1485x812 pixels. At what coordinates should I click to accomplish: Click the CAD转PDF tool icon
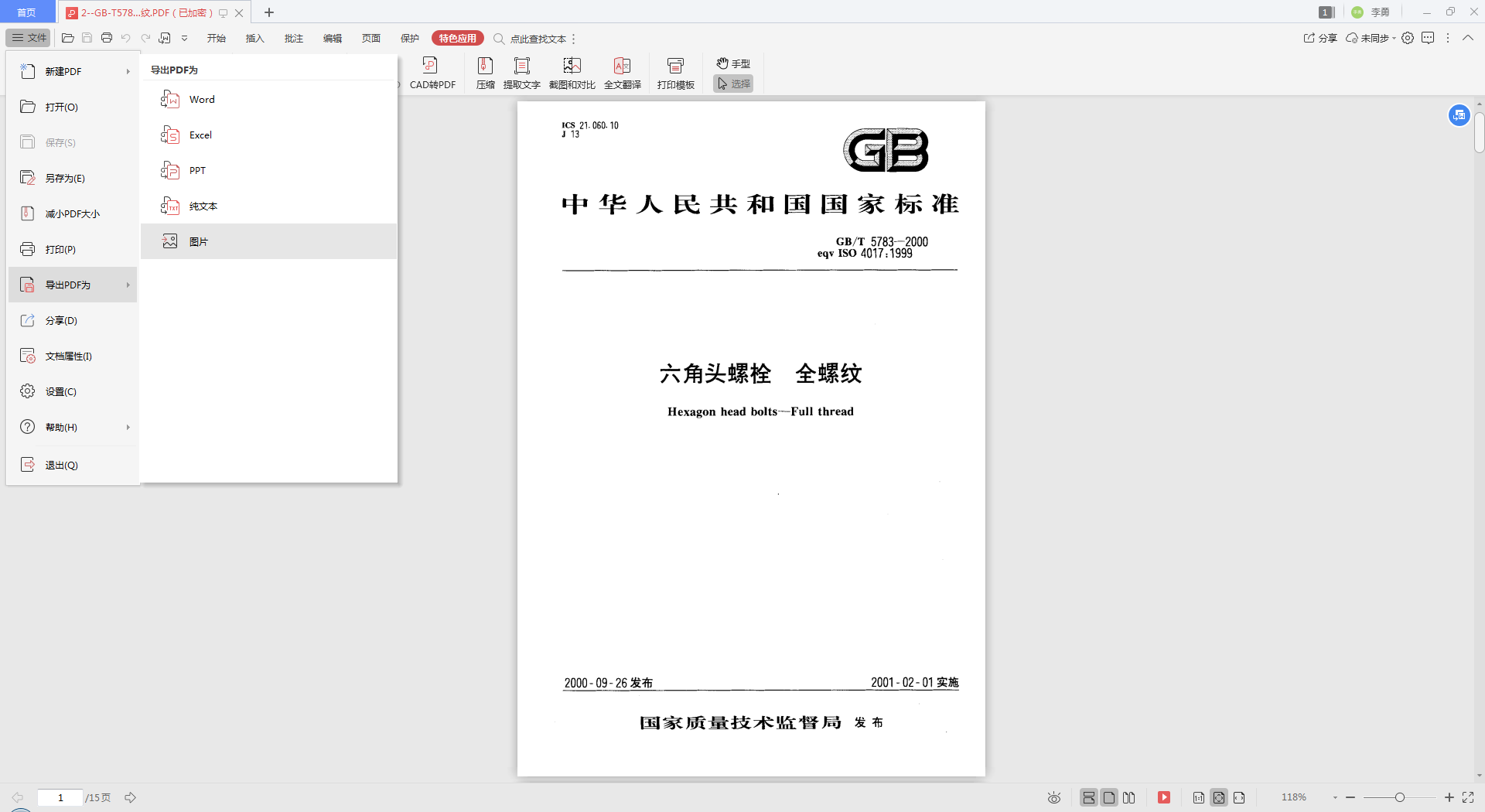point(432,73)
